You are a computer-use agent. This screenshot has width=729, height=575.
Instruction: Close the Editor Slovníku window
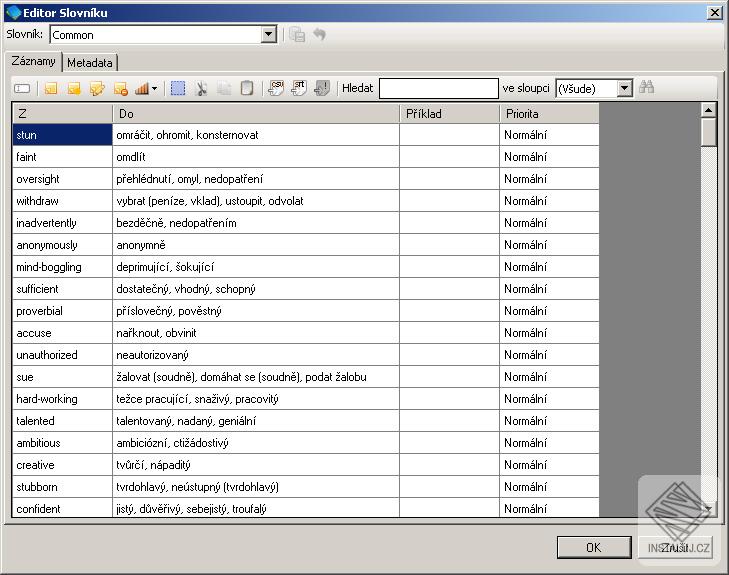[715, 13]
